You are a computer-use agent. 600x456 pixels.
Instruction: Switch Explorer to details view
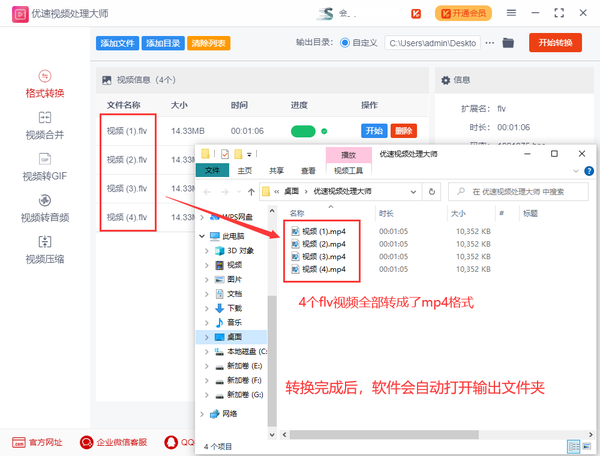(574, 446)
